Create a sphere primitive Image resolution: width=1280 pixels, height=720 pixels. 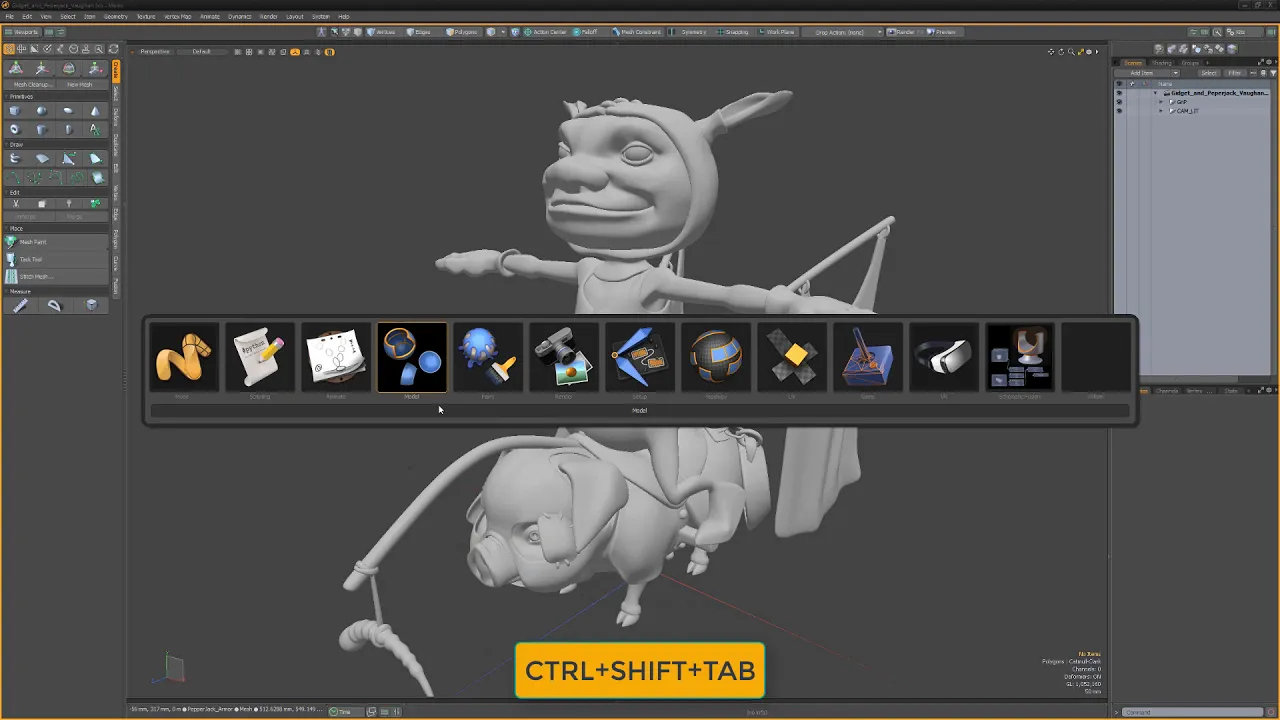tap(41, 111)
